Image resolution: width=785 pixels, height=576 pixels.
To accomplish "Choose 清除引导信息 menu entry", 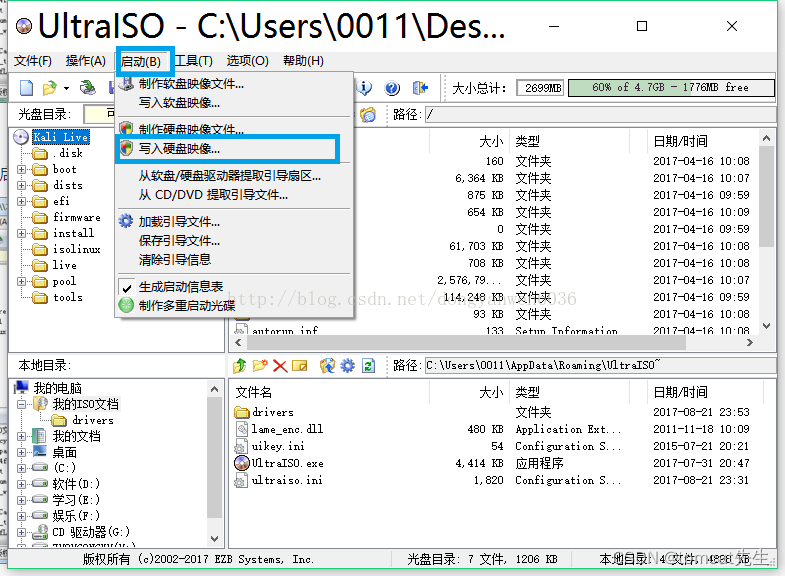I will pyautogui.click(x=234, y=260).
